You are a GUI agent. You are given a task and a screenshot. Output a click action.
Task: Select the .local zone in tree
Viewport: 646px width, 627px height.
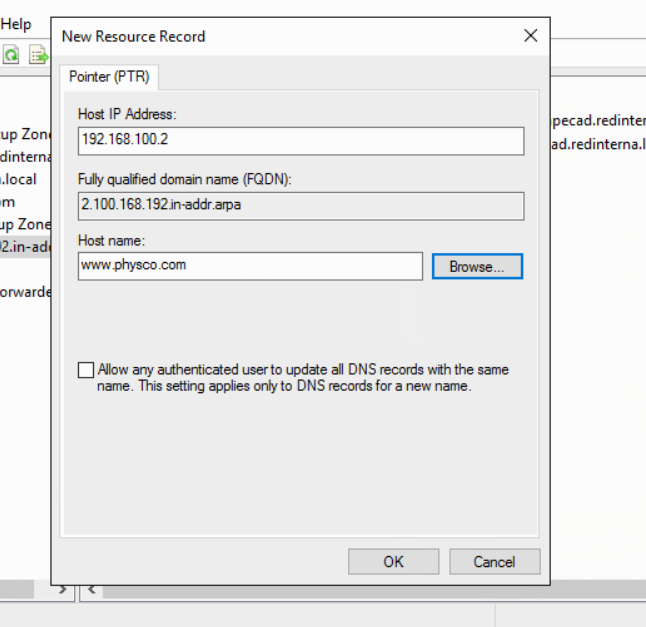[x=18, y=179]
